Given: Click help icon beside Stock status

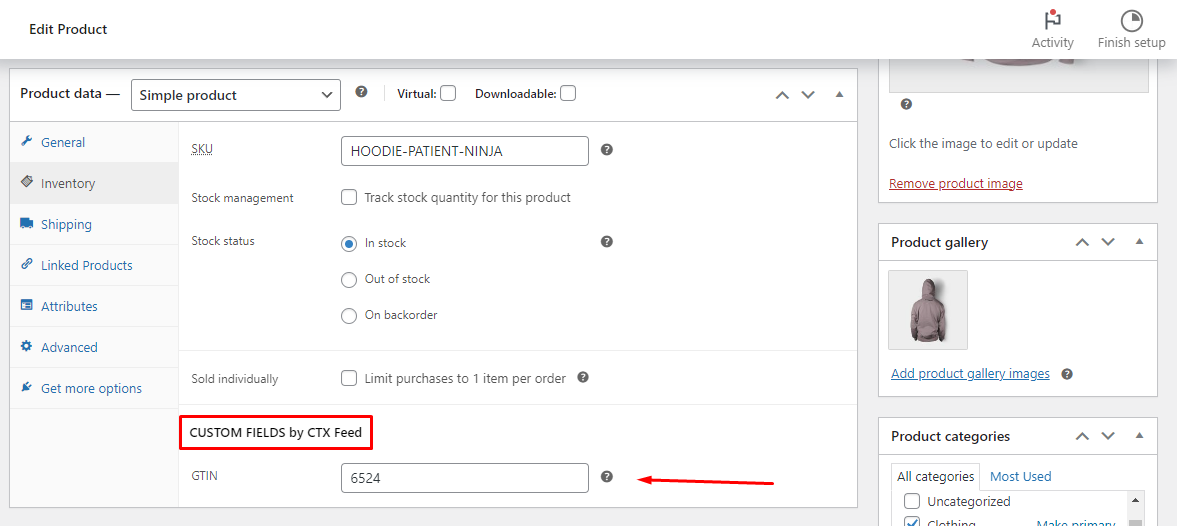Looking at the screenshot, I should coord(607,242).
